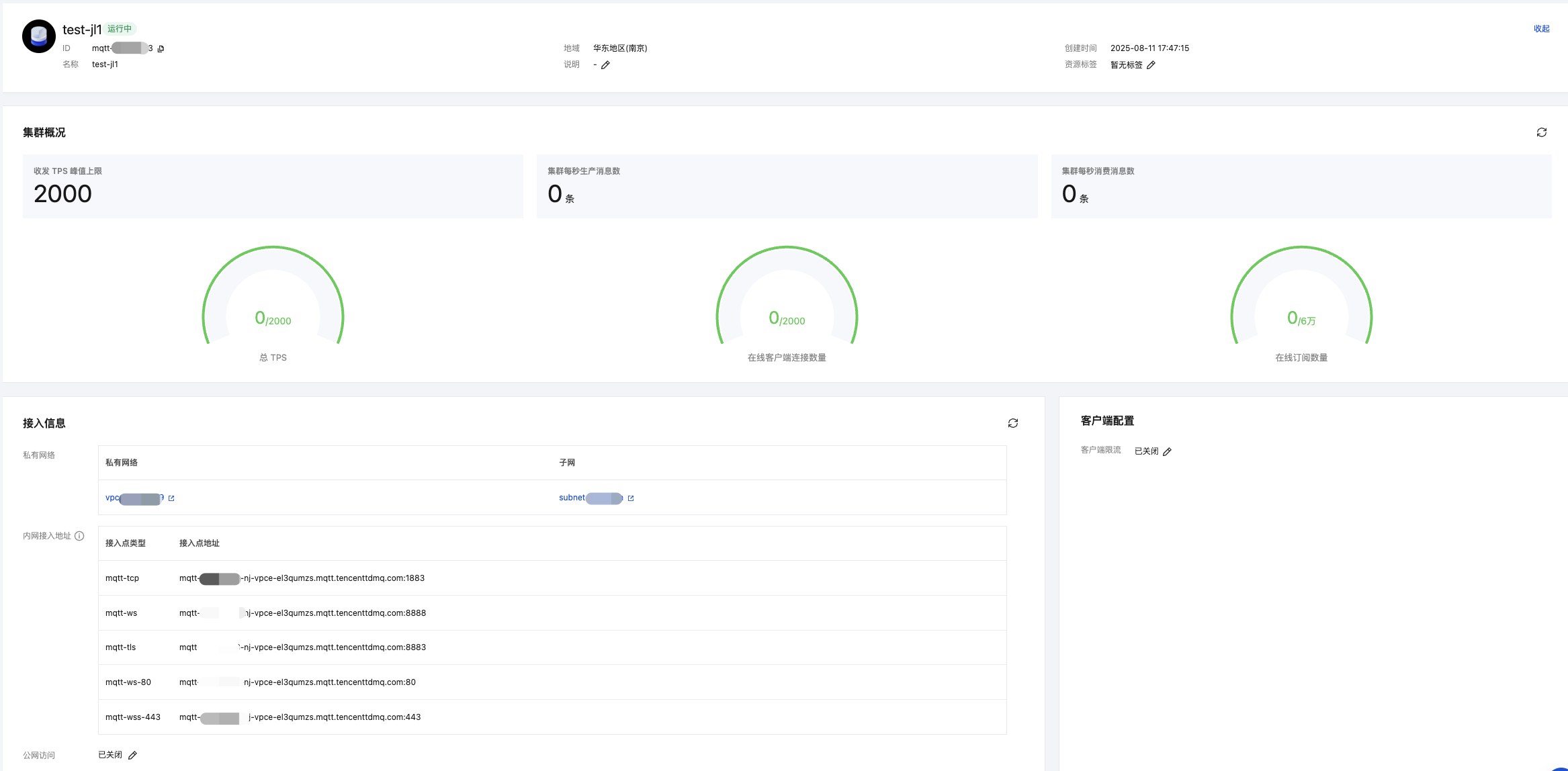The width and height of the screenshot is (1568, 771).
Task: Show 内网接入地址 info tooltip icon
Action: coord(79,536)
